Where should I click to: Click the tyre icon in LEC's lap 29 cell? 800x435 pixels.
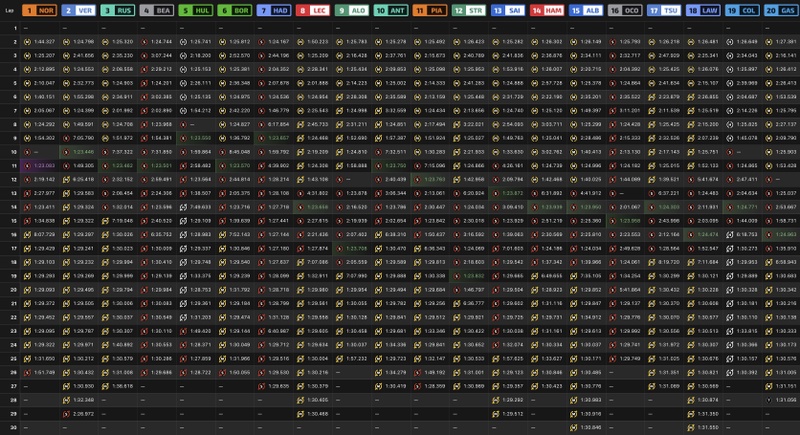[301, 414]
